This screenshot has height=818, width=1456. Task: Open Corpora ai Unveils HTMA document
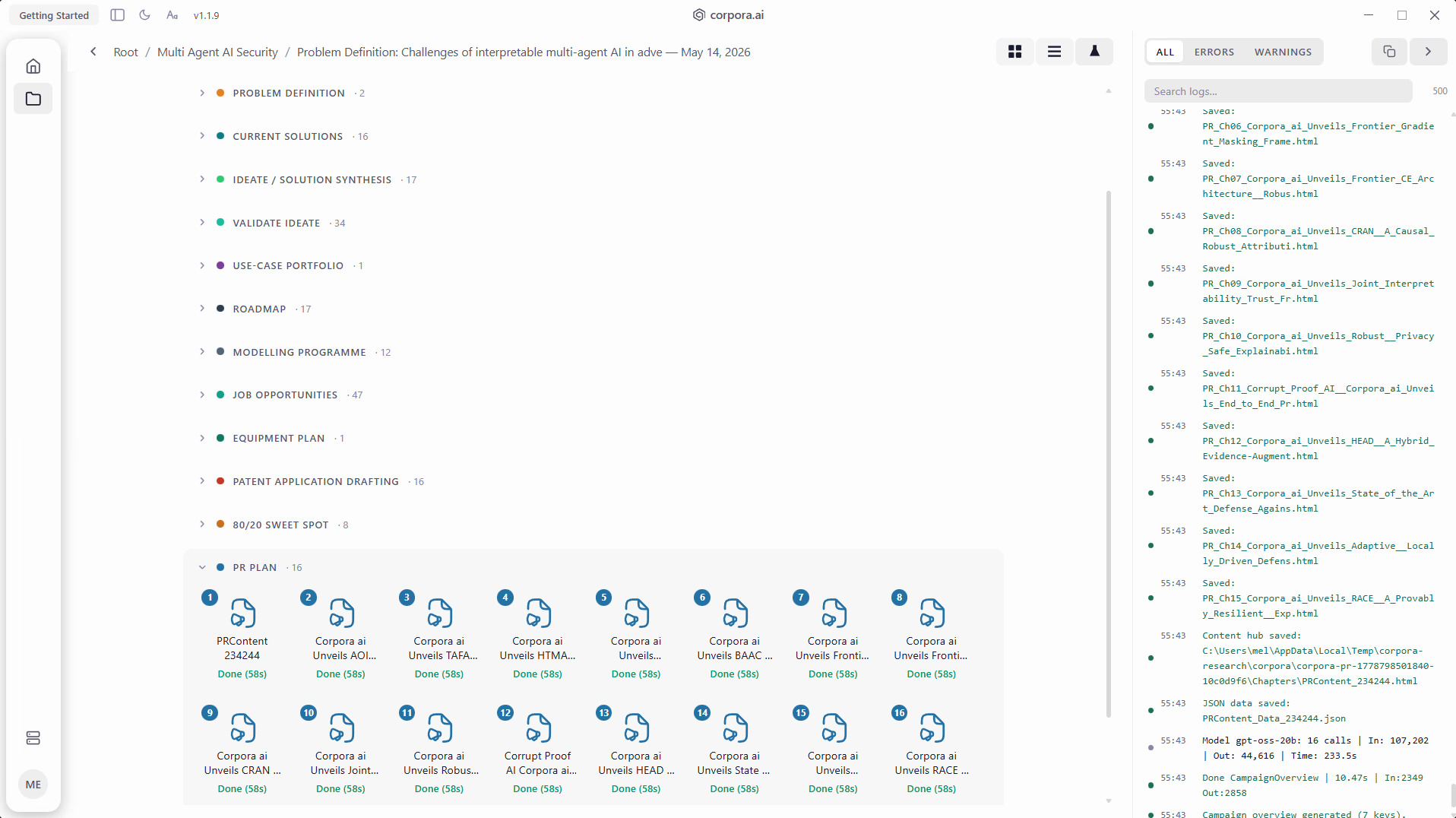point(538,636)
